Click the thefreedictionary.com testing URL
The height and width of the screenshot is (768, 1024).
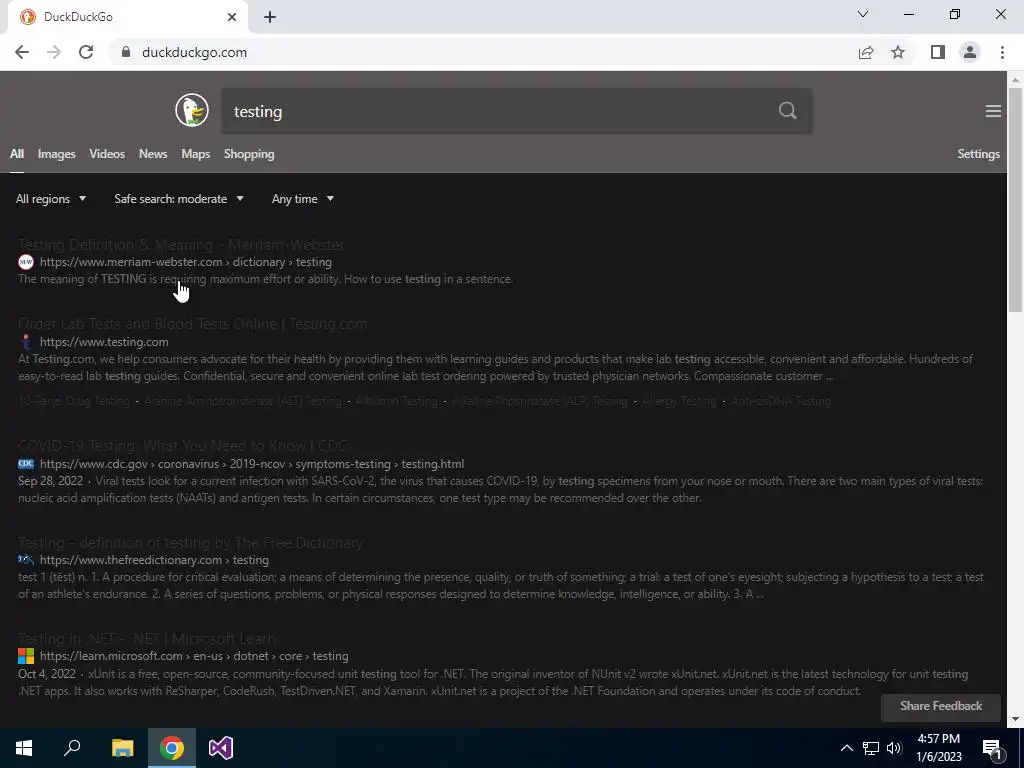[x=154, y=560]
